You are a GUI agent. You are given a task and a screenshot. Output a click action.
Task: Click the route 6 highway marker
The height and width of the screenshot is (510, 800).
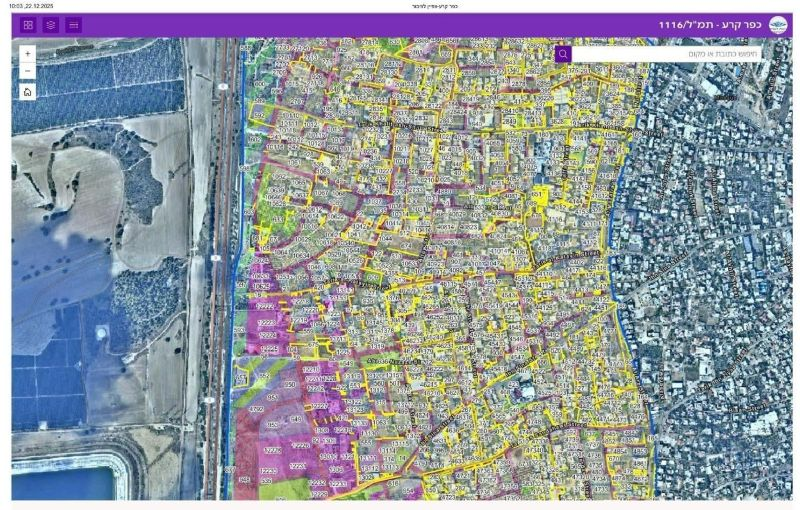(215, 258)
